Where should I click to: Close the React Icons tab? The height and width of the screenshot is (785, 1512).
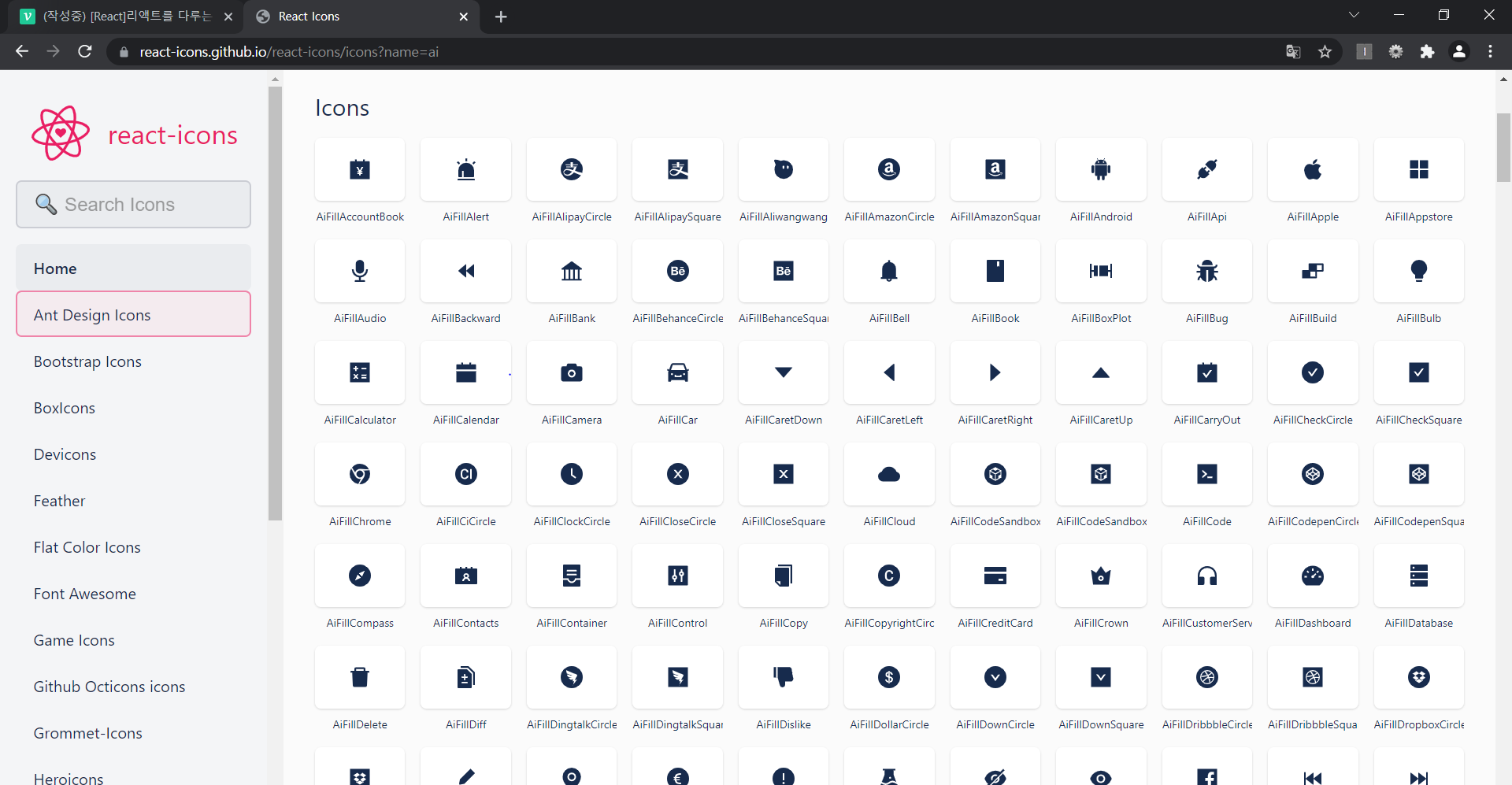tap(463, 17)
